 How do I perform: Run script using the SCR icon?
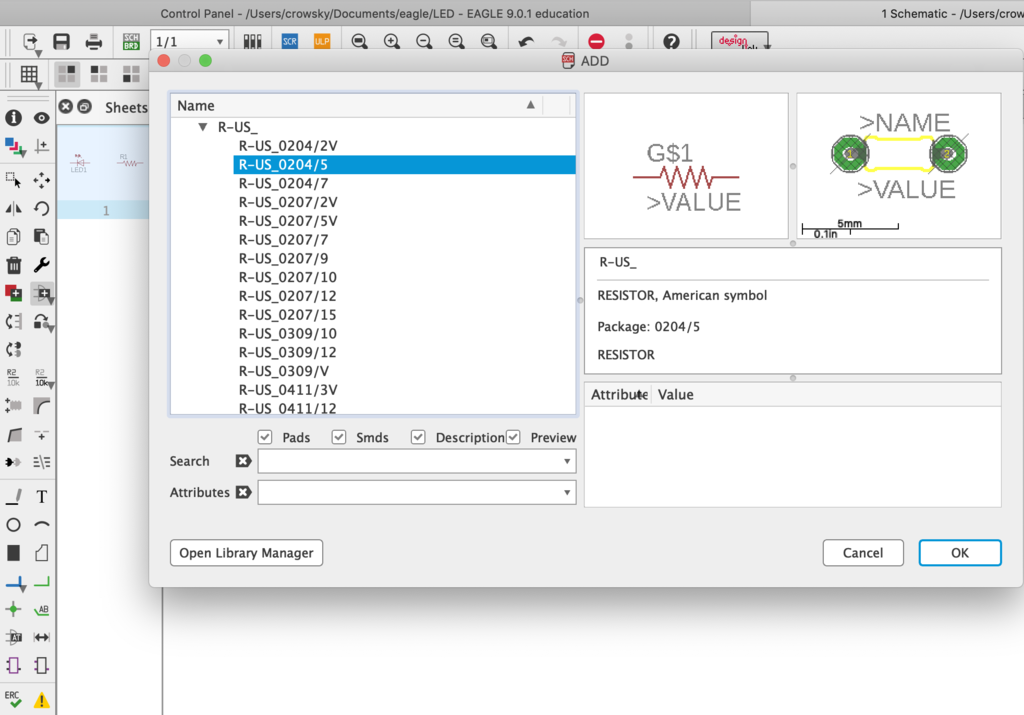click(290, 42)
